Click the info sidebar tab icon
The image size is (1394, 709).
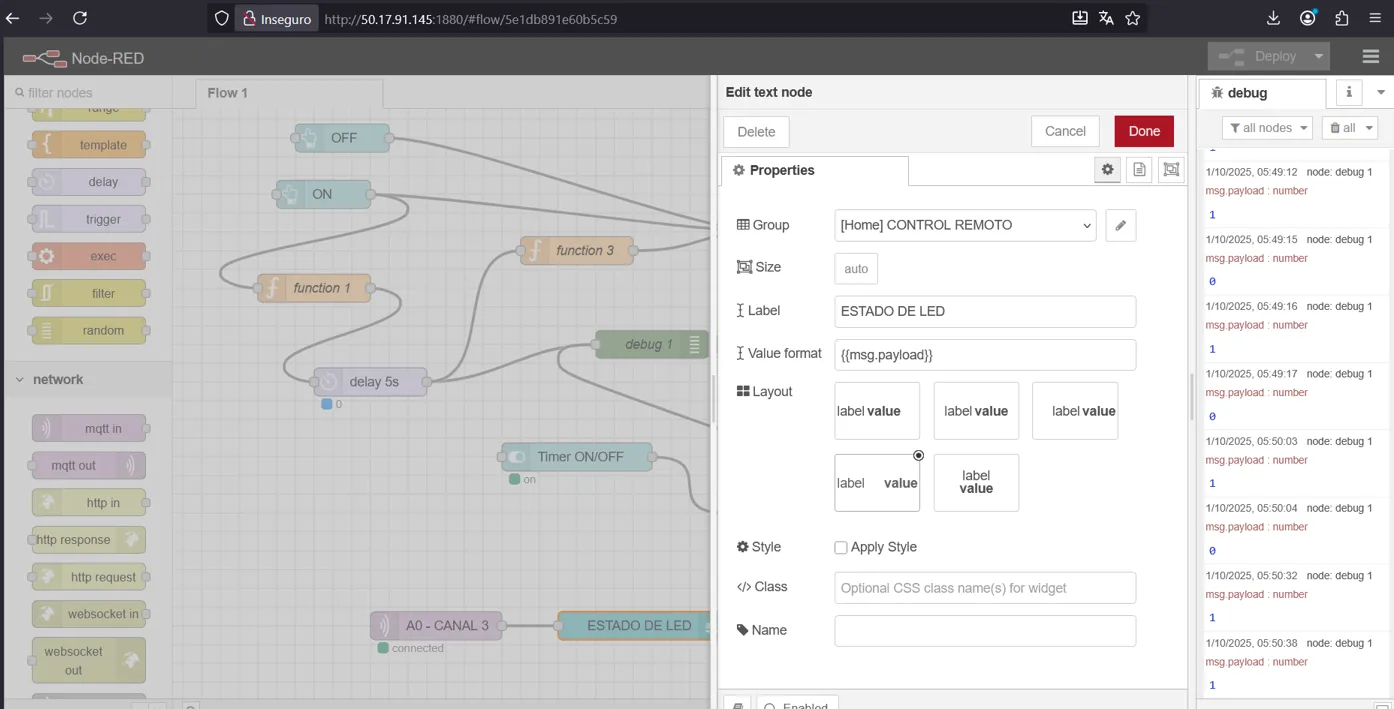[1348, 92]
